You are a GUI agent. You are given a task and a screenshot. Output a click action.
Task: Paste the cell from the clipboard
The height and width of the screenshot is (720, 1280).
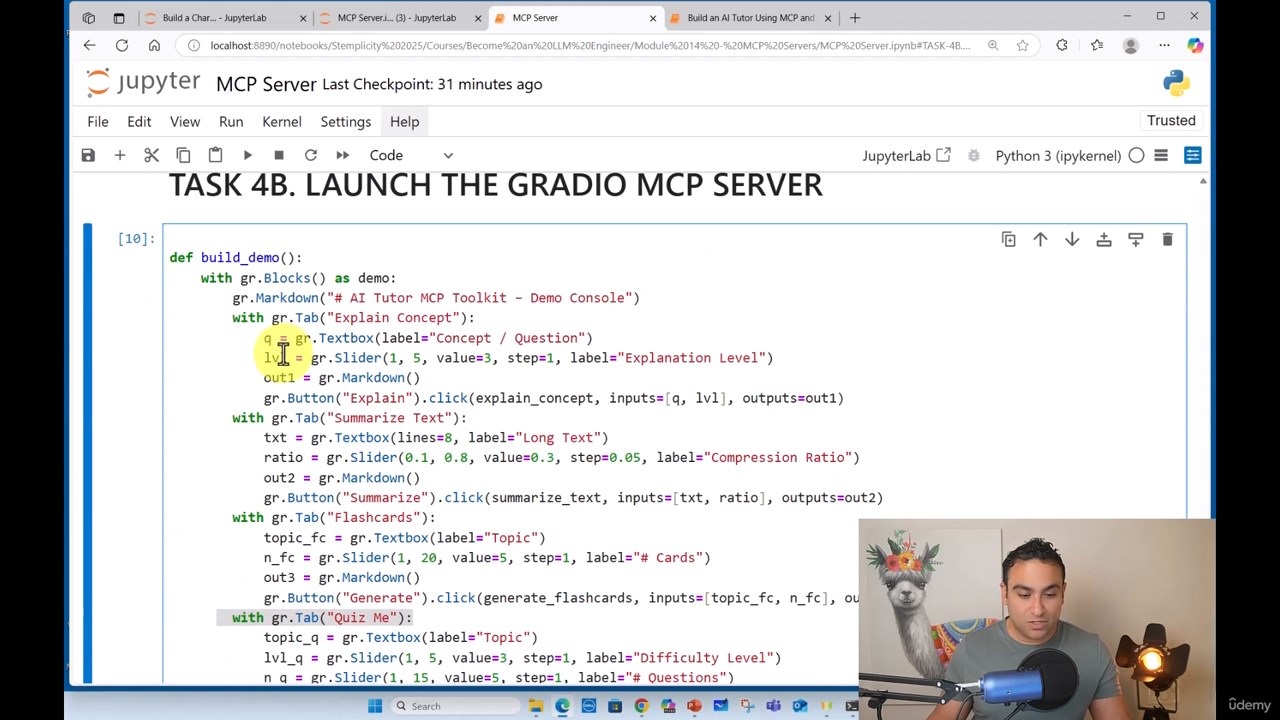coord(215,155)
